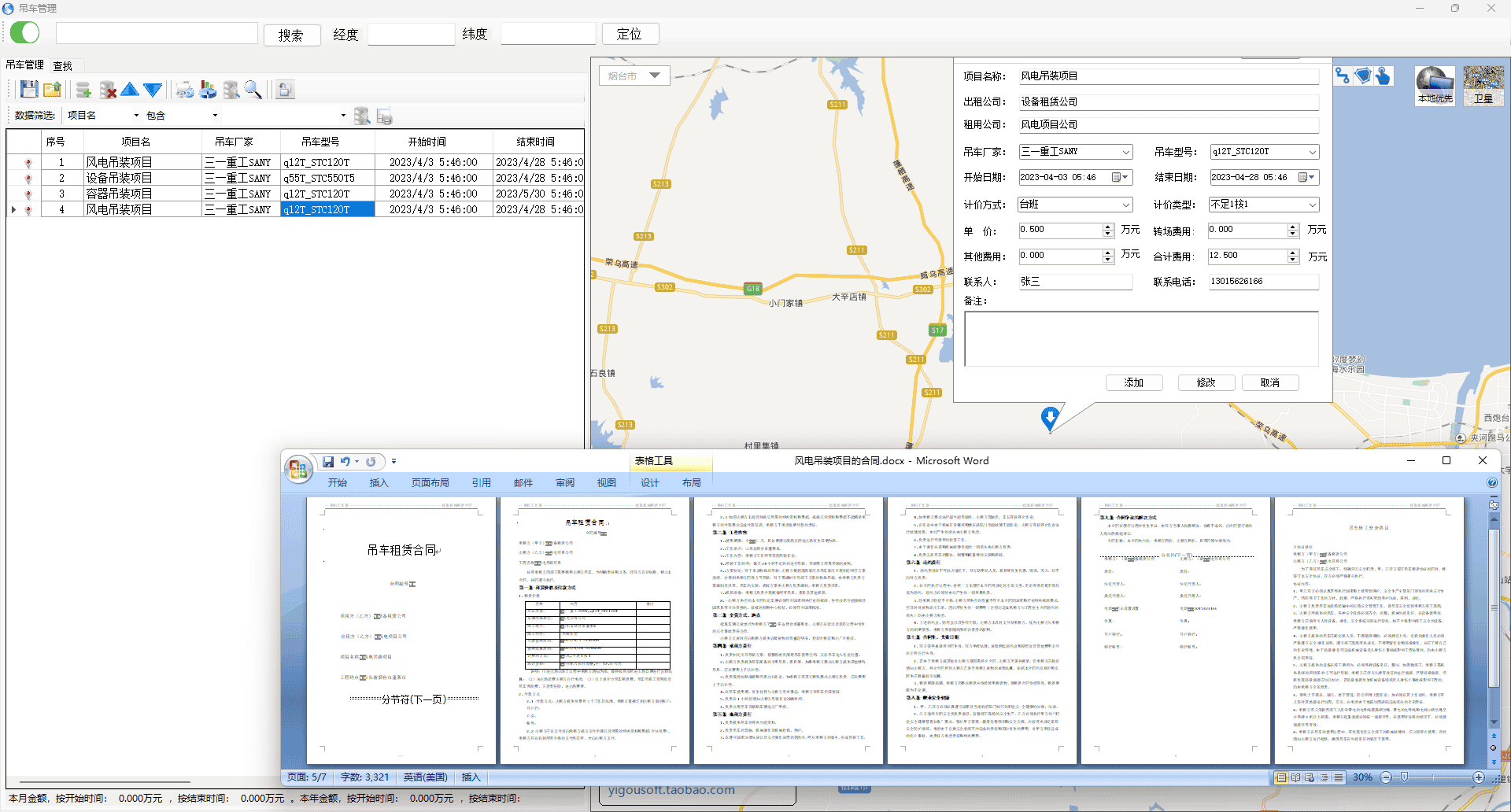The image size is (1511, 812).
Task: Select the polyline route tool on map
Action: click(1343, 76)
